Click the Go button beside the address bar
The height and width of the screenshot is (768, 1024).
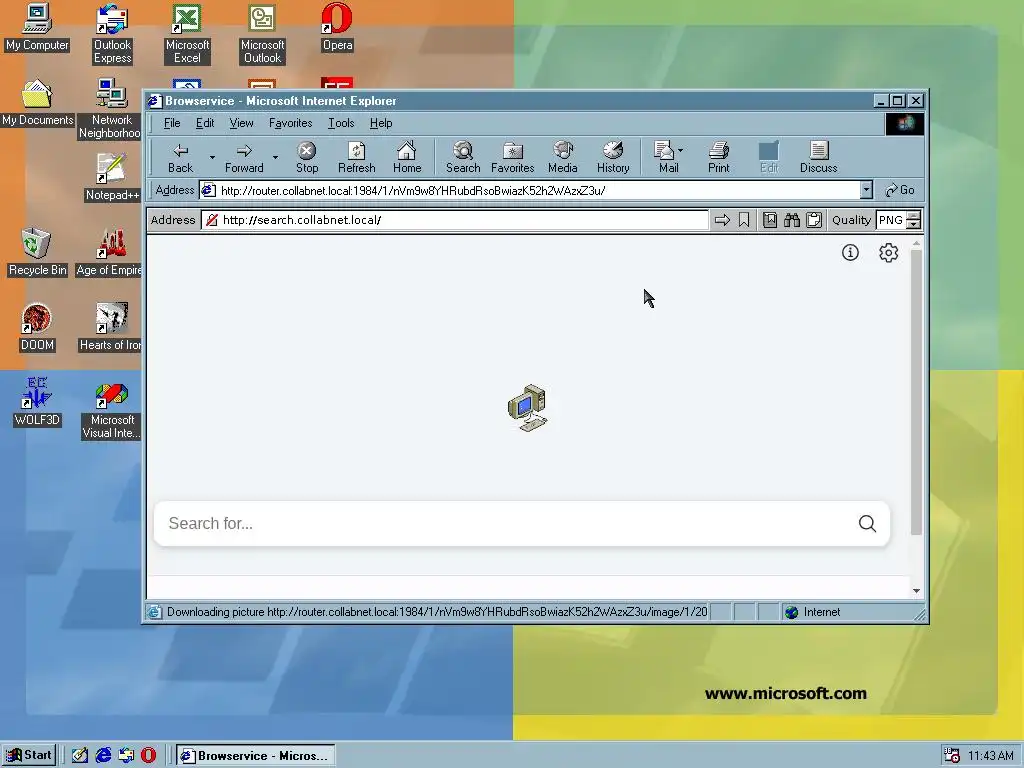(899, 190)
